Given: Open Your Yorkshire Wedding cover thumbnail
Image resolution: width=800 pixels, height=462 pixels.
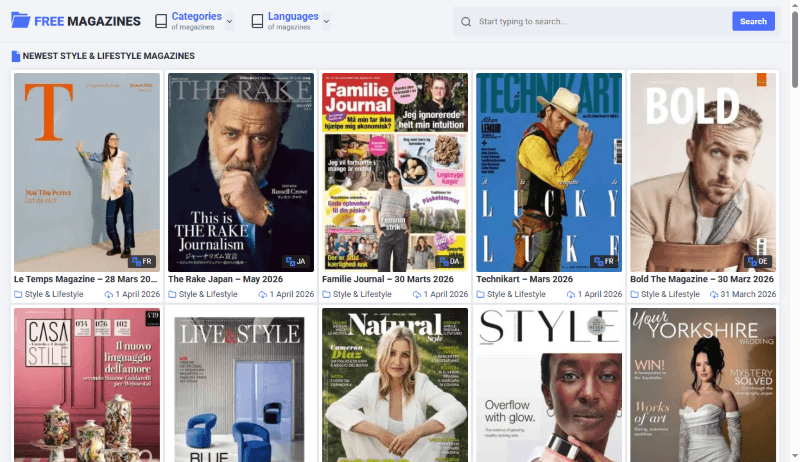Looking at the screenshot, I should (x=703, y=385).
